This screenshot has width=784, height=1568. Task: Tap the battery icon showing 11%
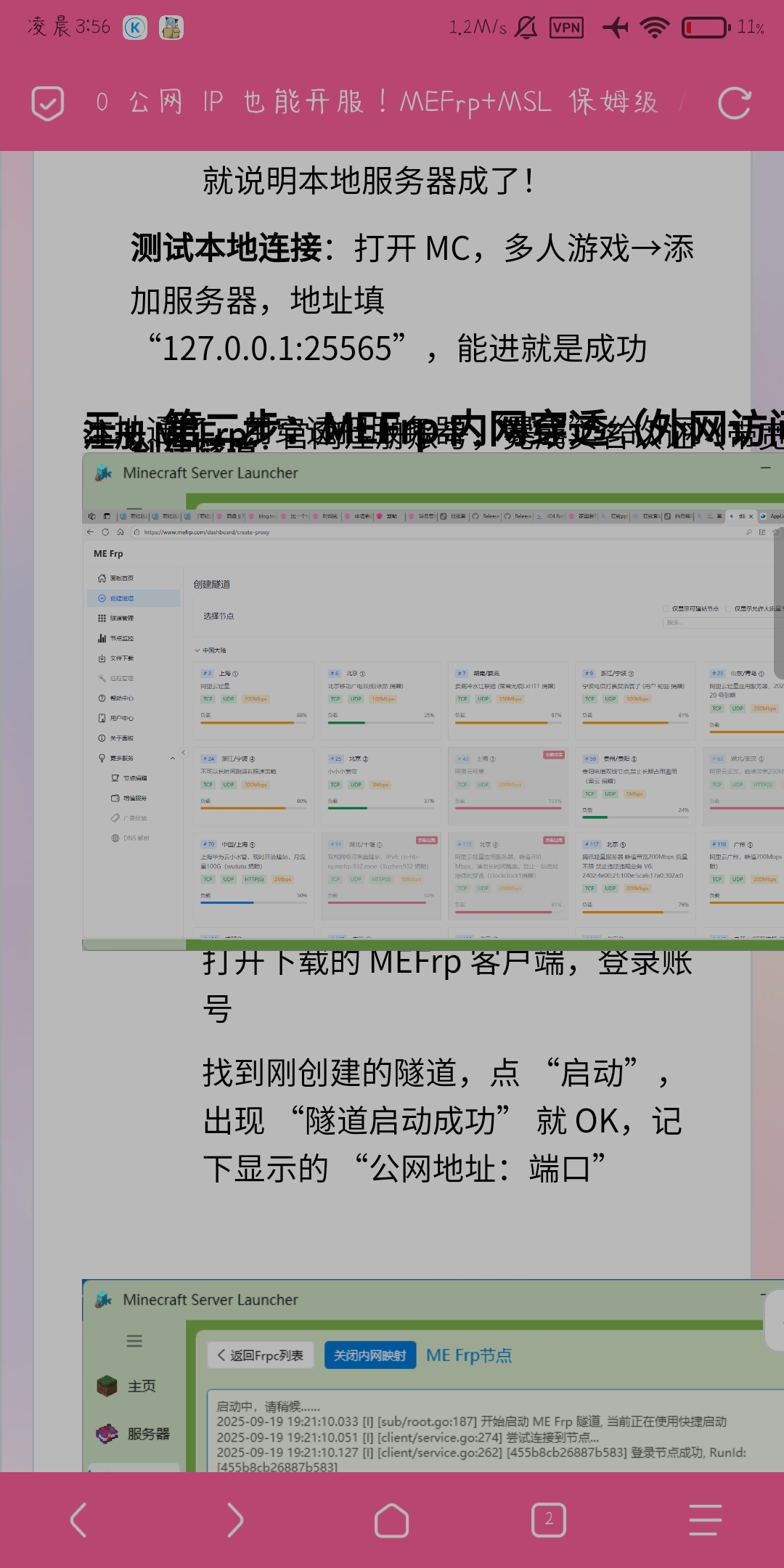[x=706, y=28]
